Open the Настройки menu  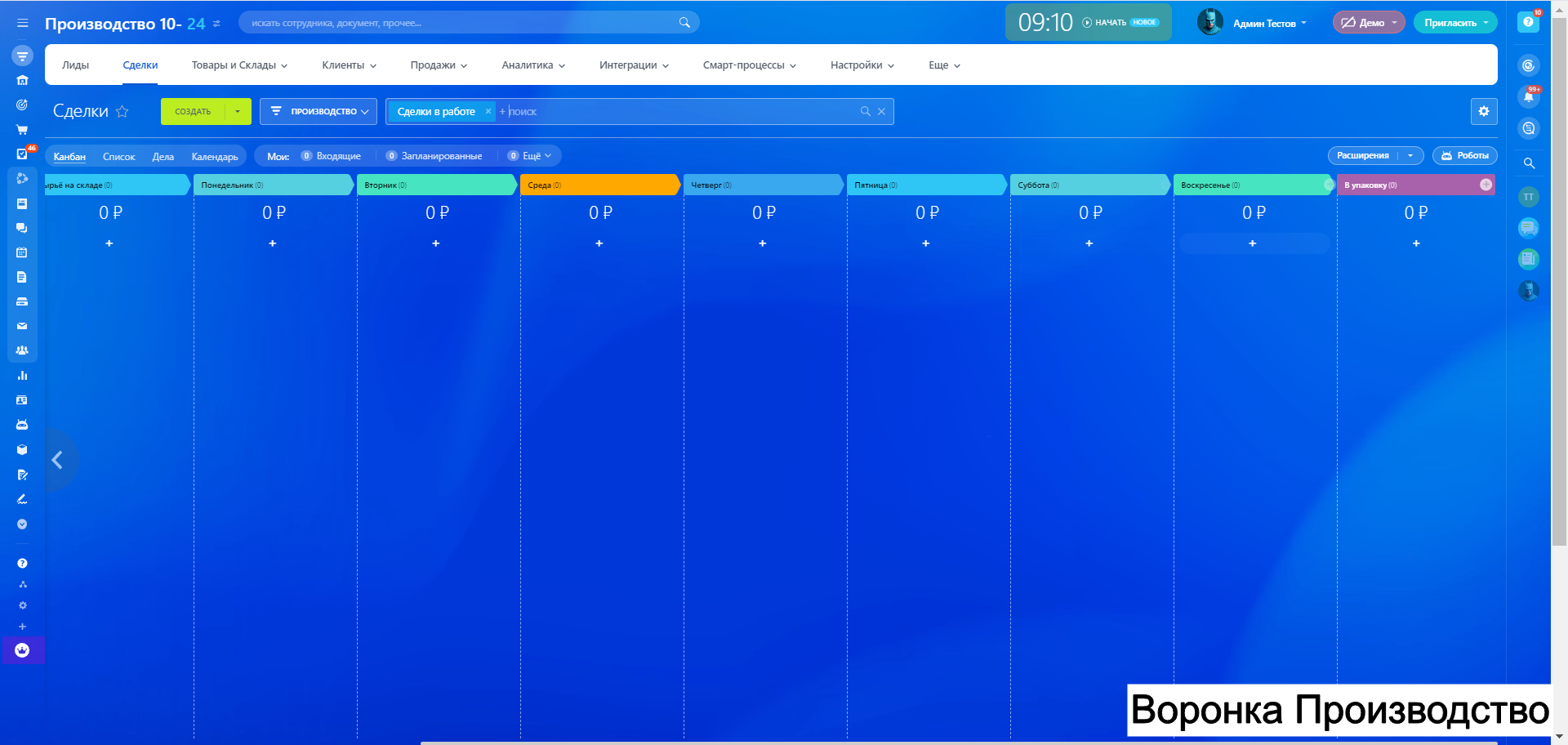(862, 65)
